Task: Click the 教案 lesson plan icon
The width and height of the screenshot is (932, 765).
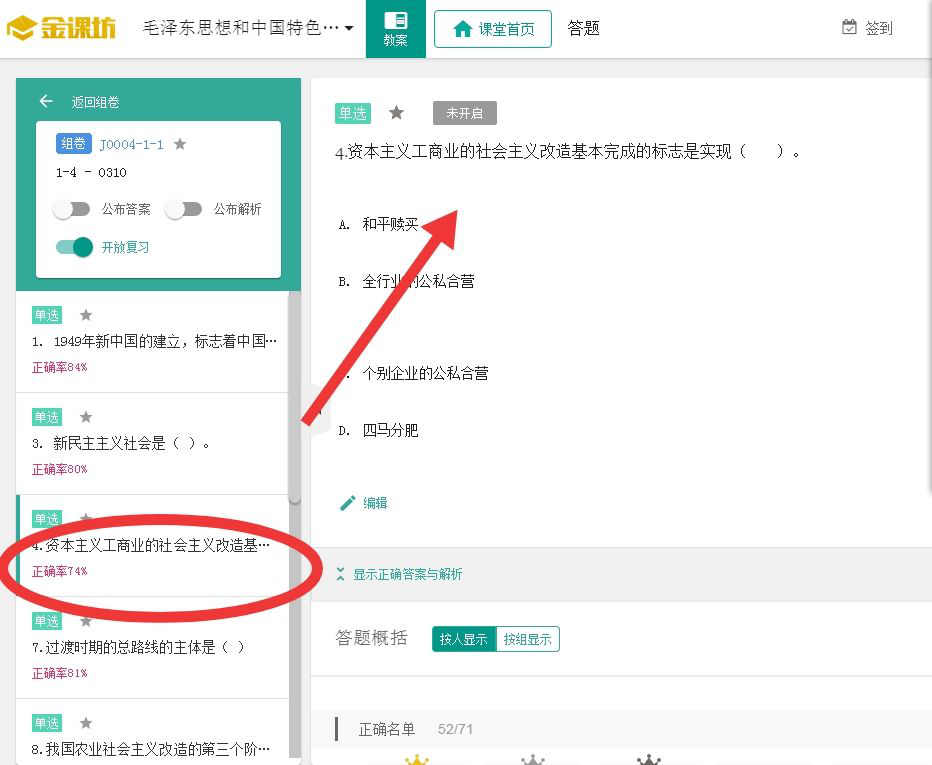Action: click(x=395, y=22)
